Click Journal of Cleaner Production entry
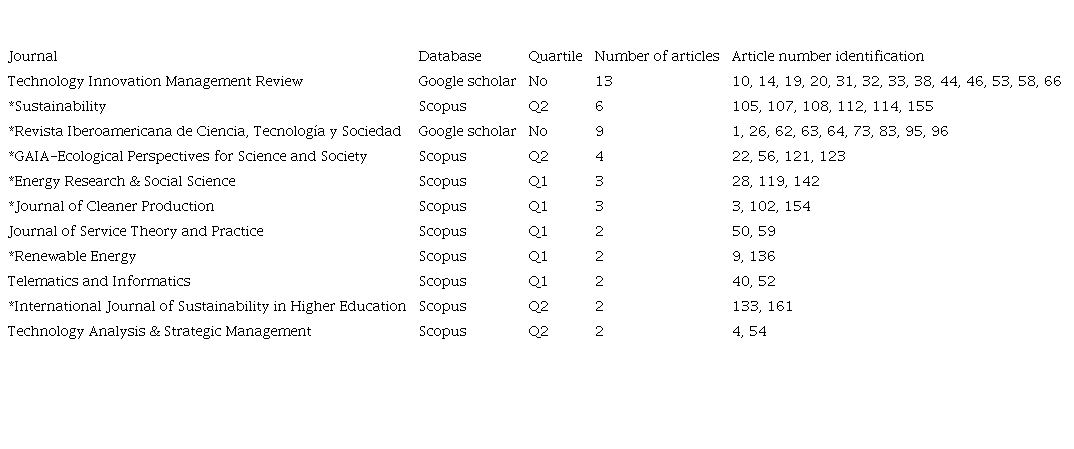The width and height of the screenshot is (1074, 449). [x=111, y=206]
